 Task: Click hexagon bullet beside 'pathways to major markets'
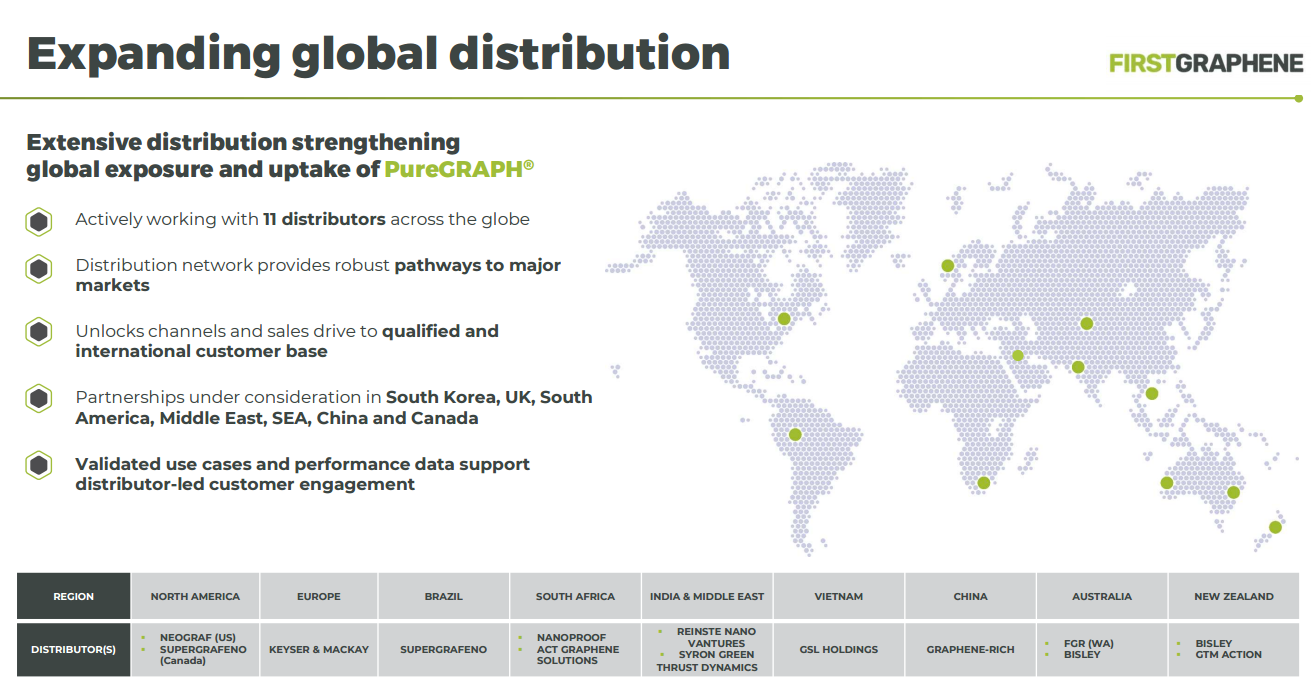pos(39,268)
